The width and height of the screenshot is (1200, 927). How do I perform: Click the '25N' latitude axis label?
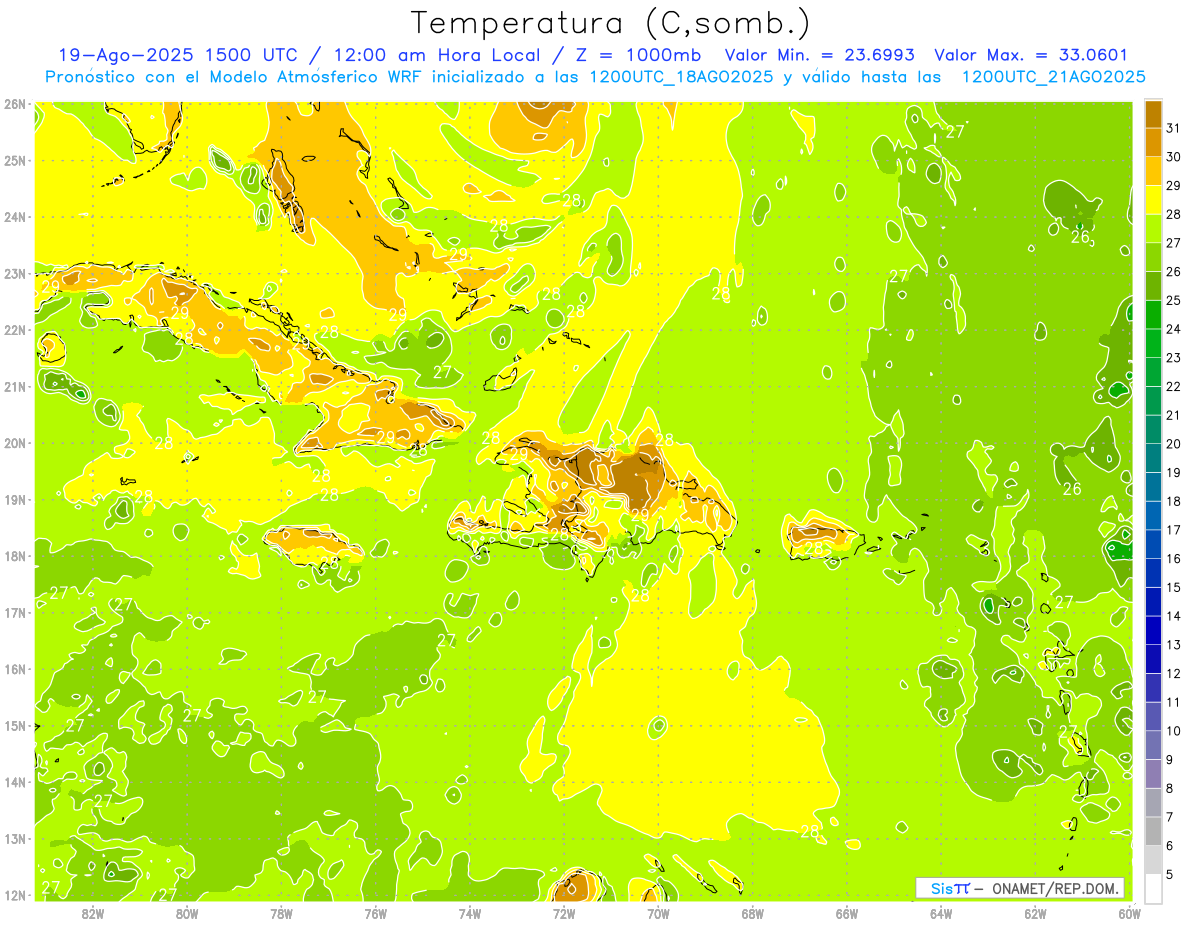tap(15, 160)
